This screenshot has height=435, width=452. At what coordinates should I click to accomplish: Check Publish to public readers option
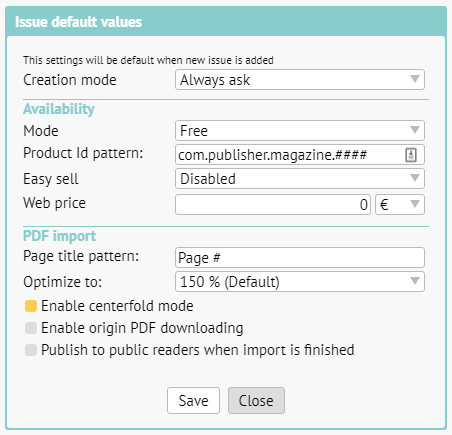31,350
